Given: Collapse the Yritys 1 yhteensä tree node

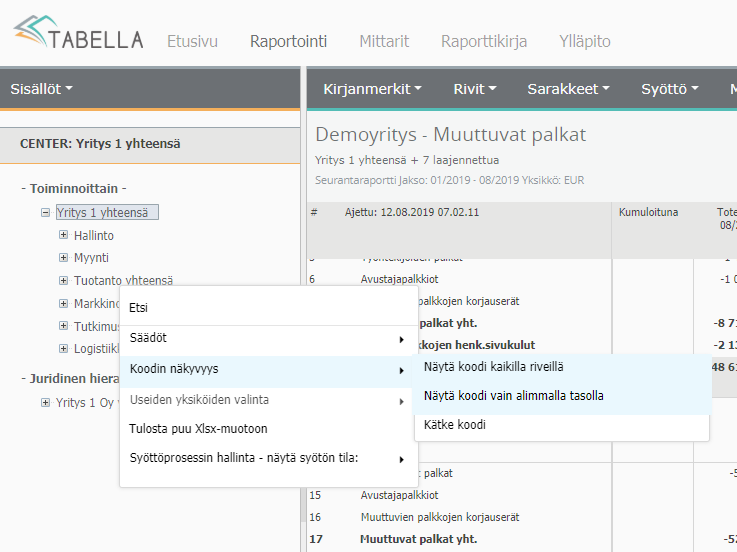Looking at the screenshot, I should 46,212.
